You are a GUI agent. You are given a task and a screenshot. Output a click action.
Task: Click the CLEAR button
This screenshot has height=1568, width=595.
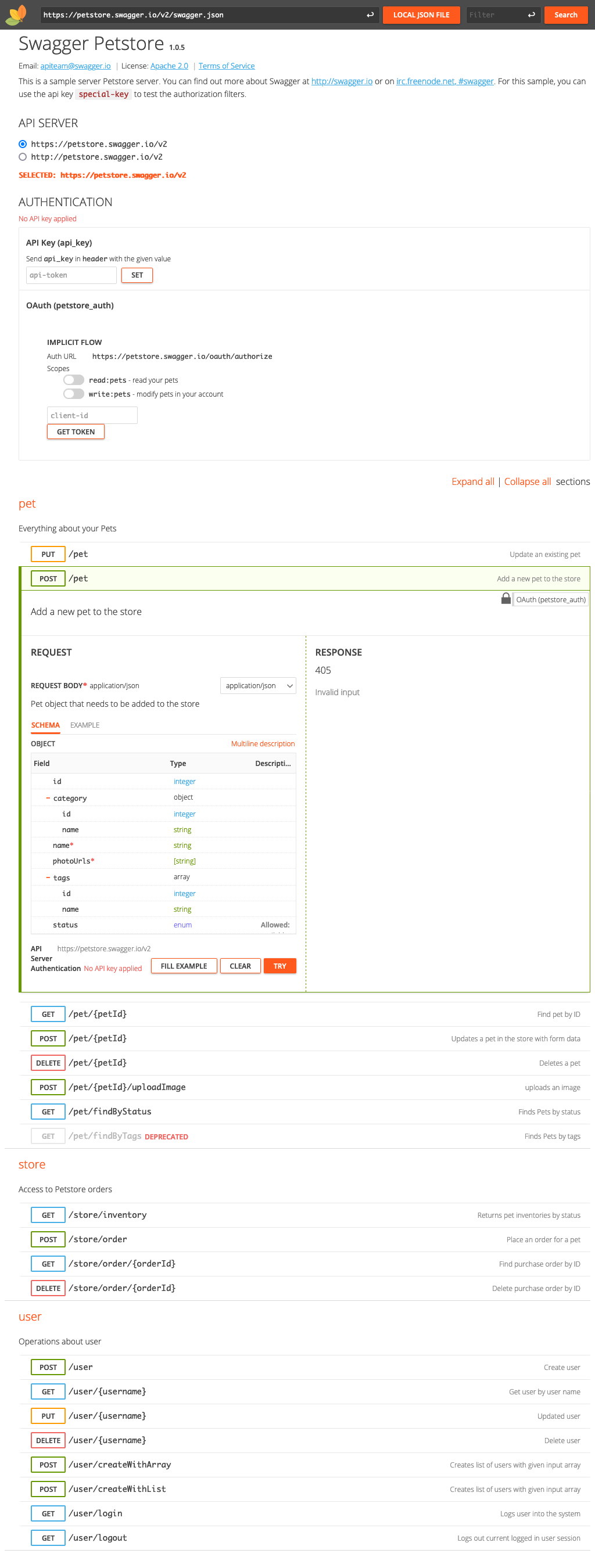(x=240, y=966)
